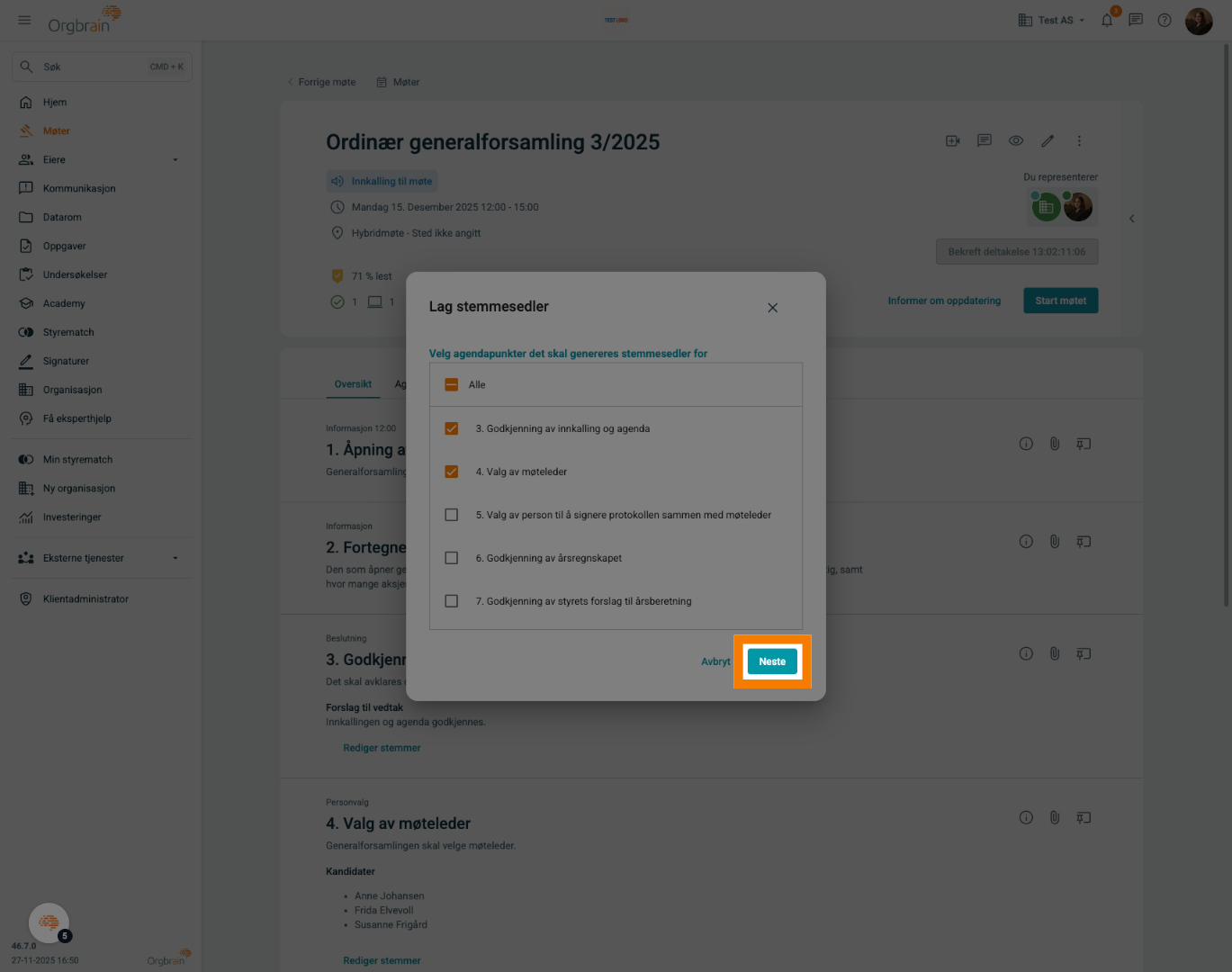Open meeting comments icon beside title
This screenshot has height=972, width=1232.
tap(985, 140)
